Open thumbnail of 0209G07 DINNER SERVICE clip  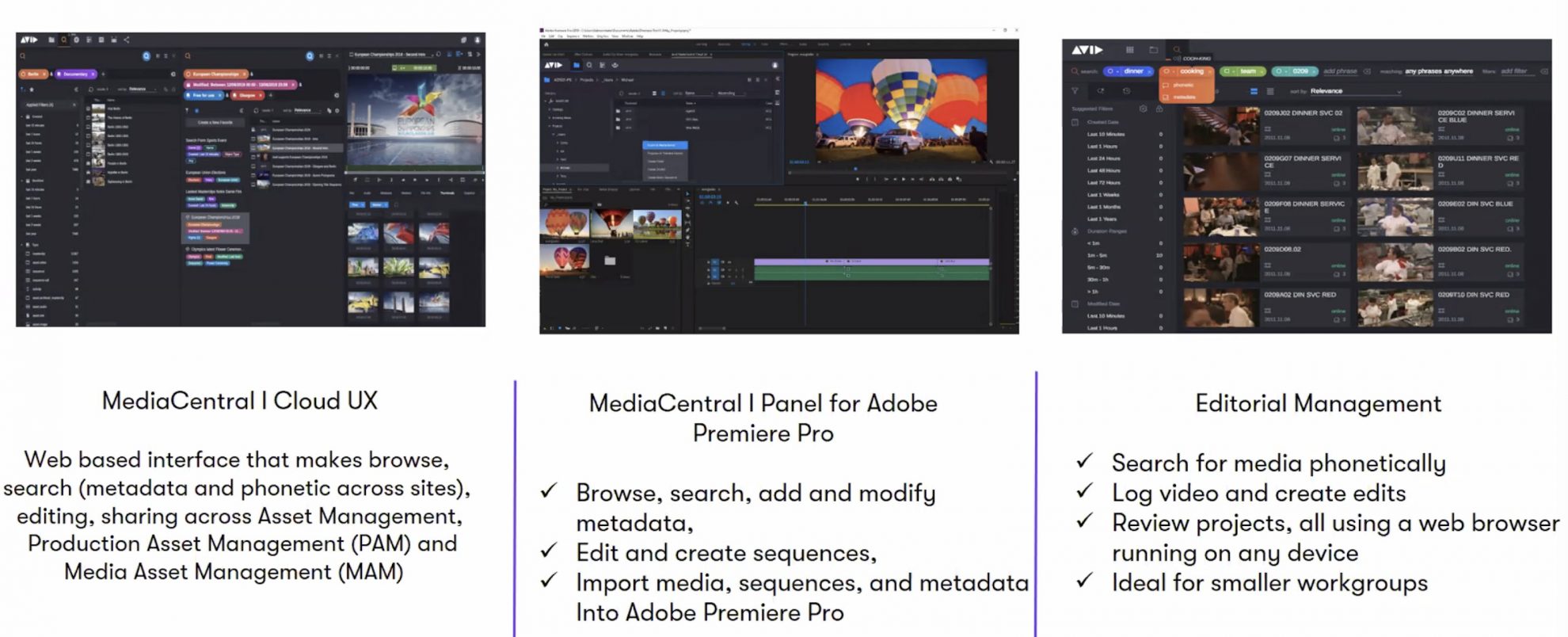(x=1221, y=171)
